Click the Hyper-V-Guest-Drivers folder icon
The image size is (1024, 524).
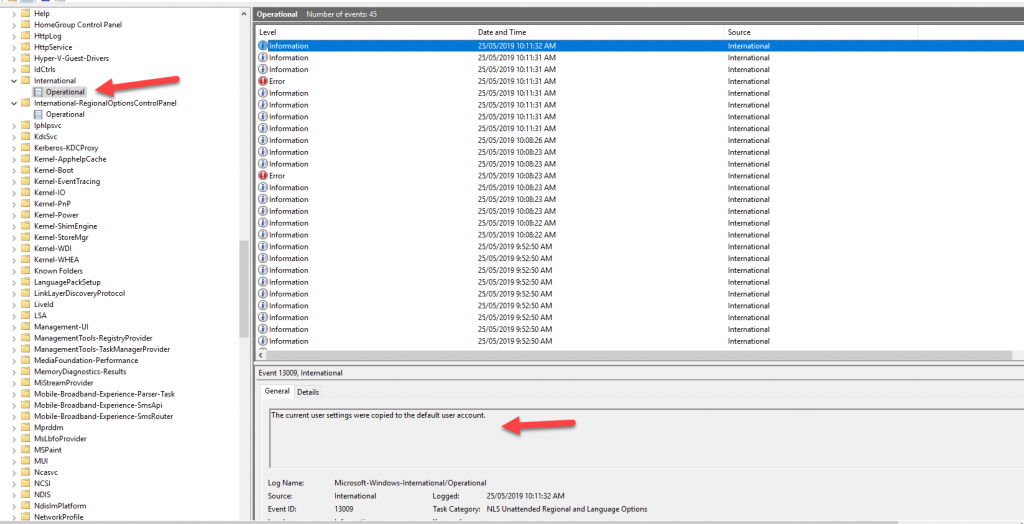coord(26,58)
